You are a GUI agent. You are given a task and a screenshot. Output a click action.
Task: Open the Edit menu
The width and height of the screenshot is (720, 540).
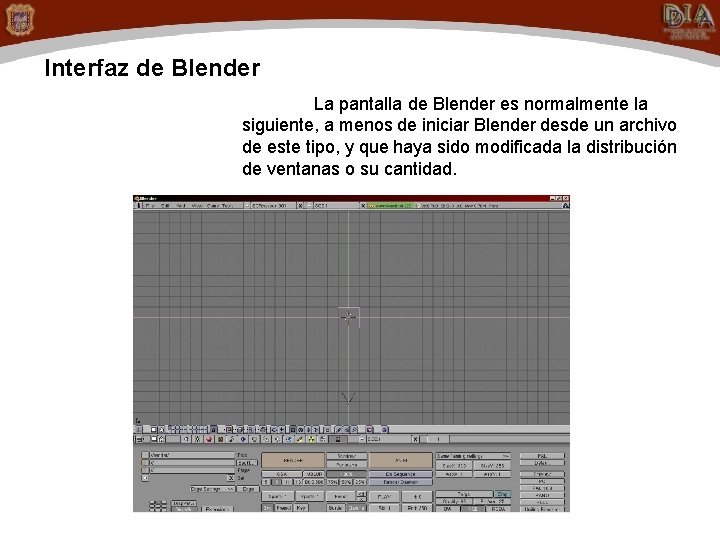pyautogui.click(x=165, y=206)
